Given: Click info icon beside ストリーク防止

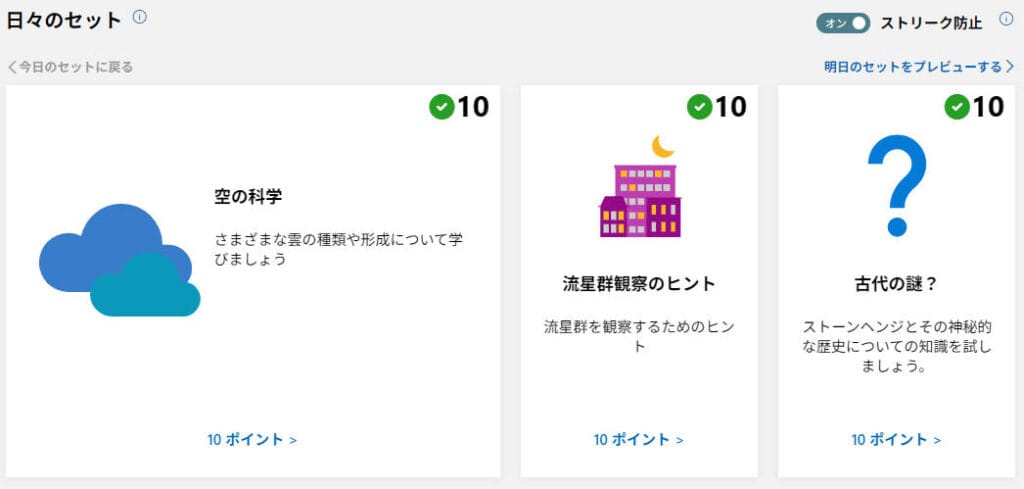Looking at the screenshot, I should tap(1006, 19).
